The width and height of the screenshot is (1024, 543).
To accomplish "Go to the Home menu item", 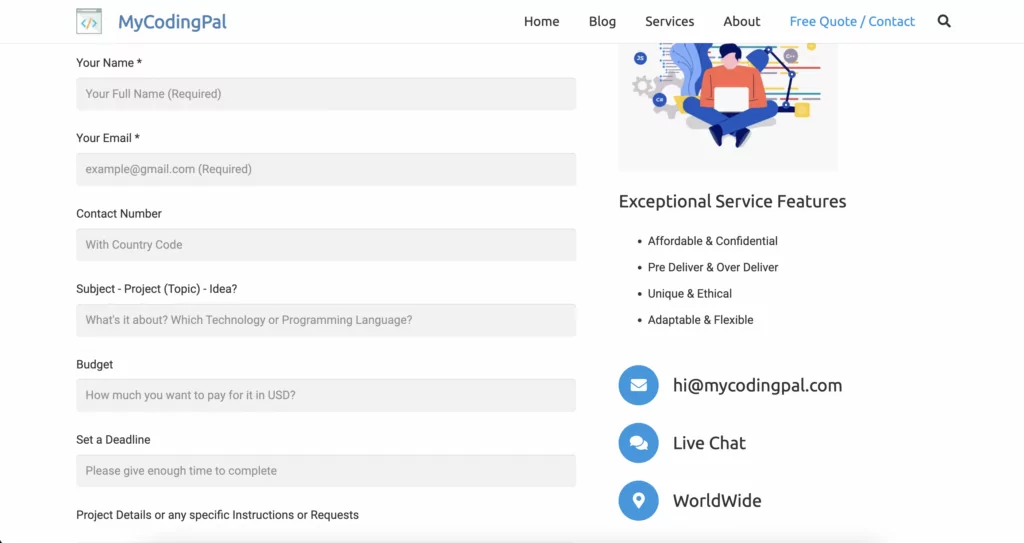I will click(541, 22).
